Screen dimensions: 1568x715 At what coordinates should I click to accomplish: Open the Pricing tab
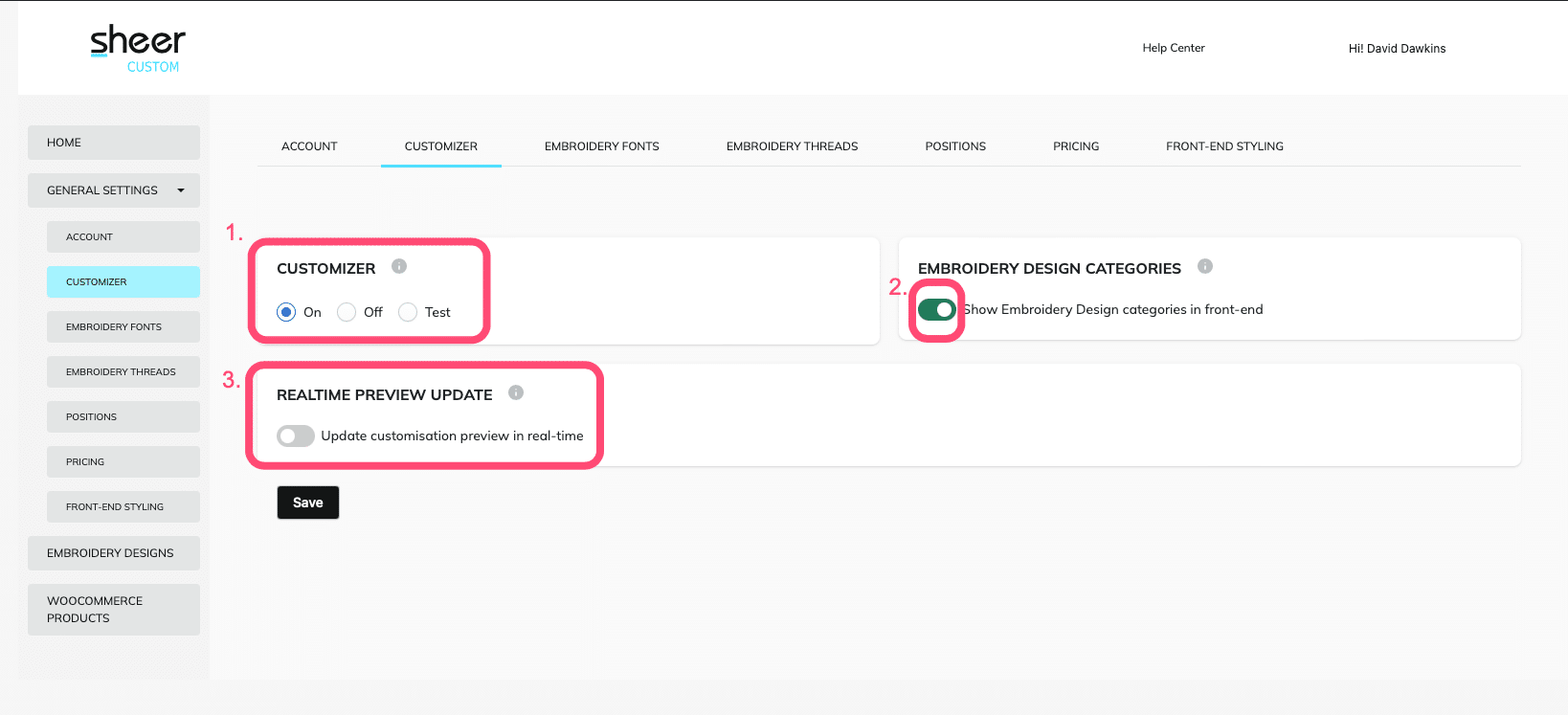(1076, 146)
